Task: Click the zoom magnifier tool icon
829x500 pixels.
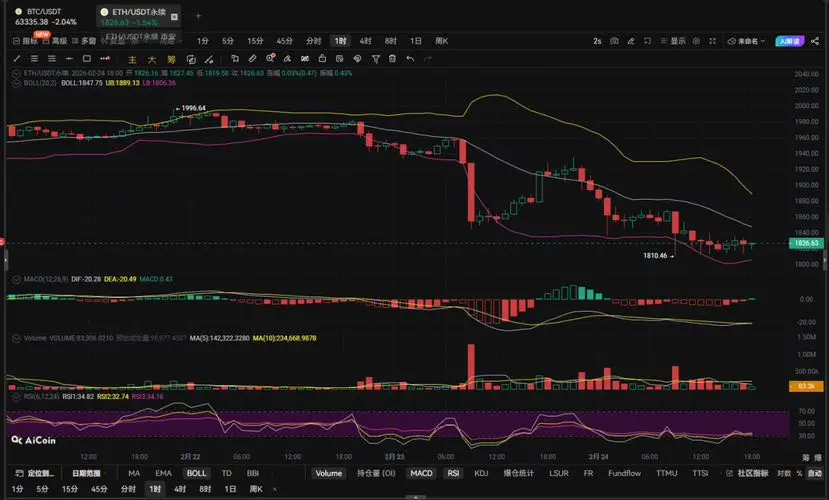Action: tap(270, 59)
